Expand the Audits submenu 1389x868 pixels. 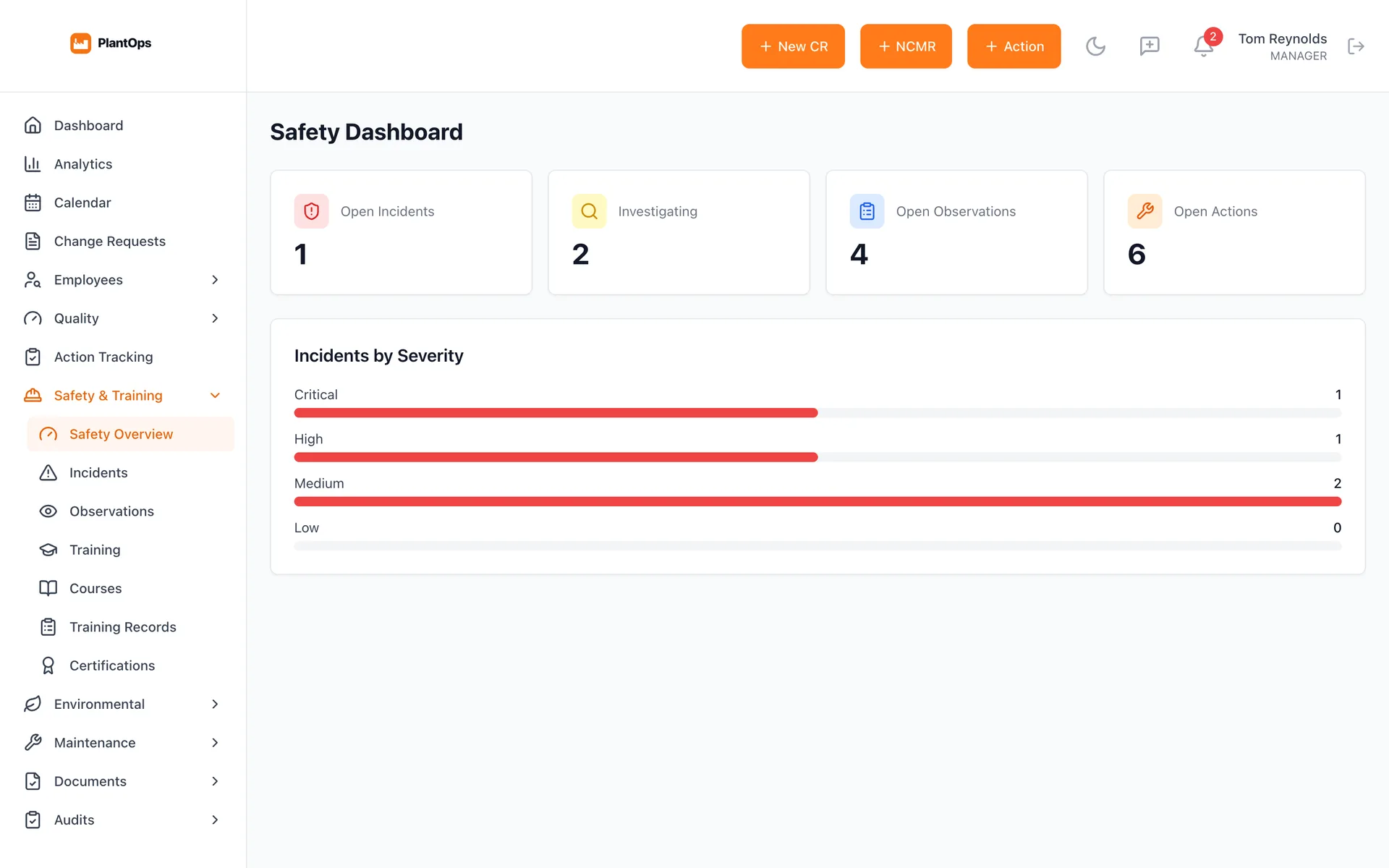[215, 820]
